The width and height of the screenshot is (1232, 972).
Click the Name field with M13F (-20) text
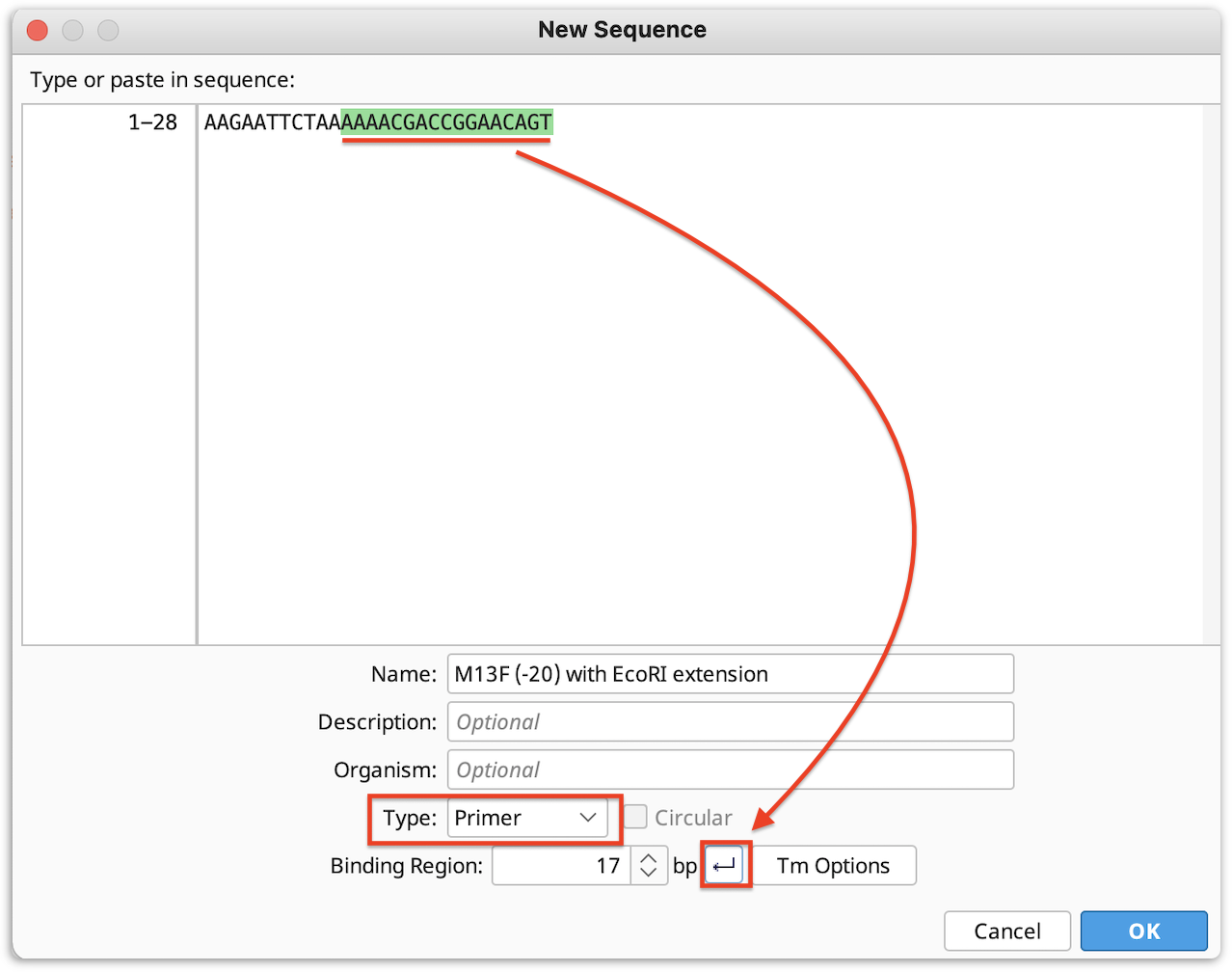coord(731,673)
